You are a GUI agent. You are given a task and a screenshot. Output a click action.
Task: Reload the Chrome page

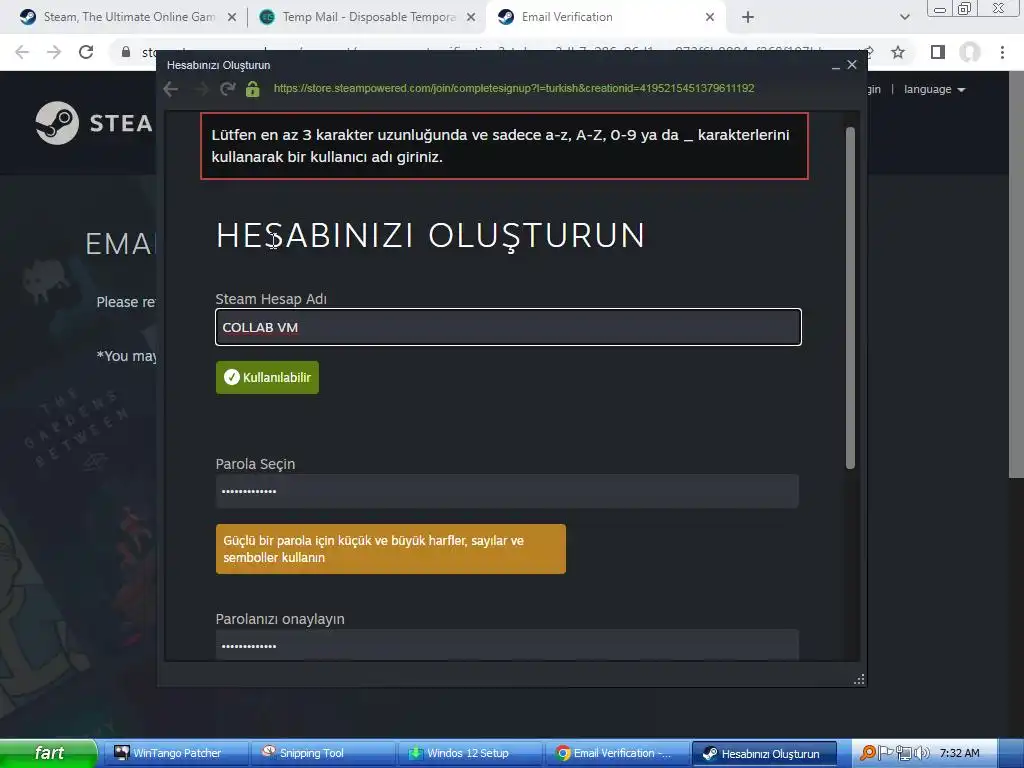86,52
